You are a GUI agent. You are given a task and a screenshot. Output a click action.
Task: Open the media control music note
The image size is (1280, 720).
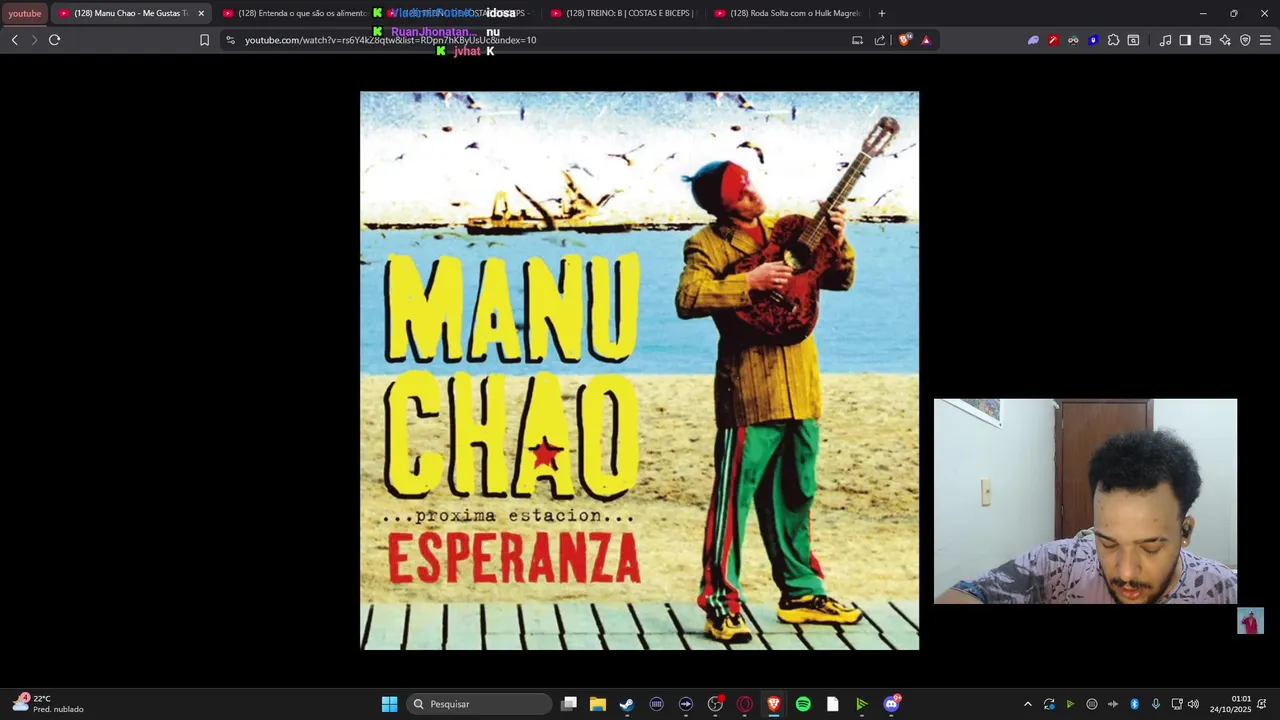point(1165,40)
